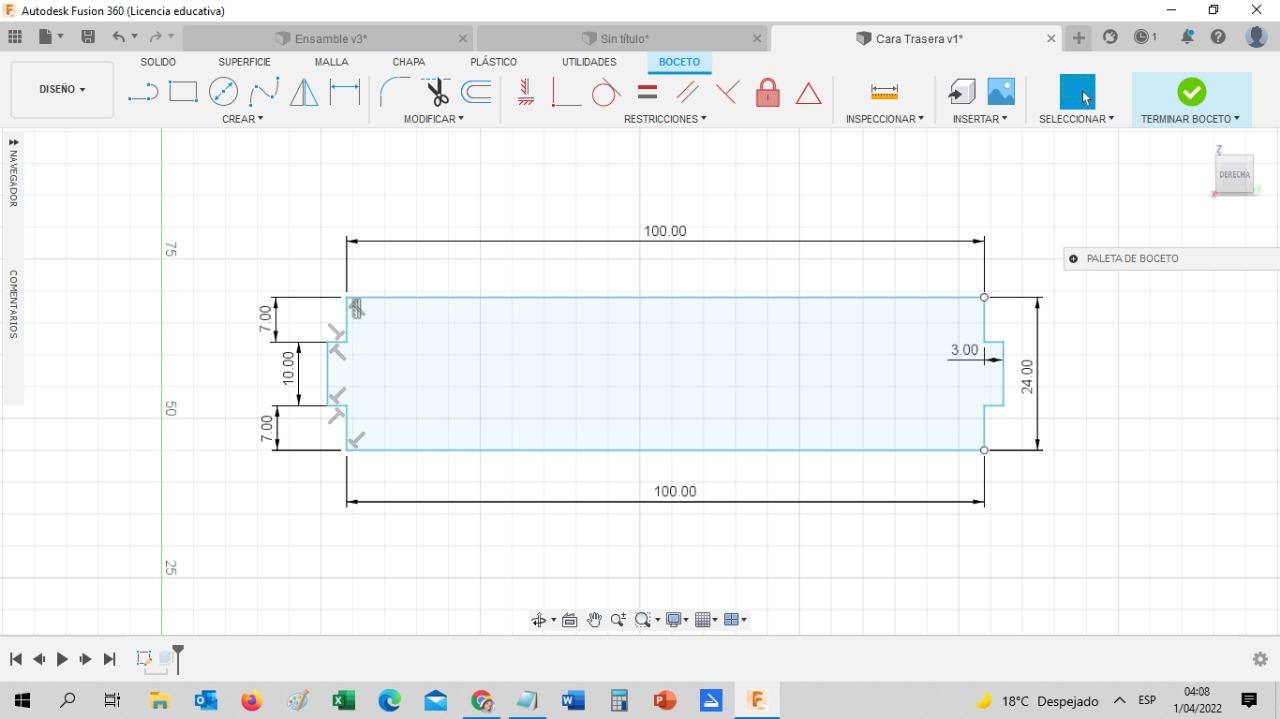This screenshot has width=1280, height=719.
Task: Select the Rectangle sketch tool
Action: point(183,93)
